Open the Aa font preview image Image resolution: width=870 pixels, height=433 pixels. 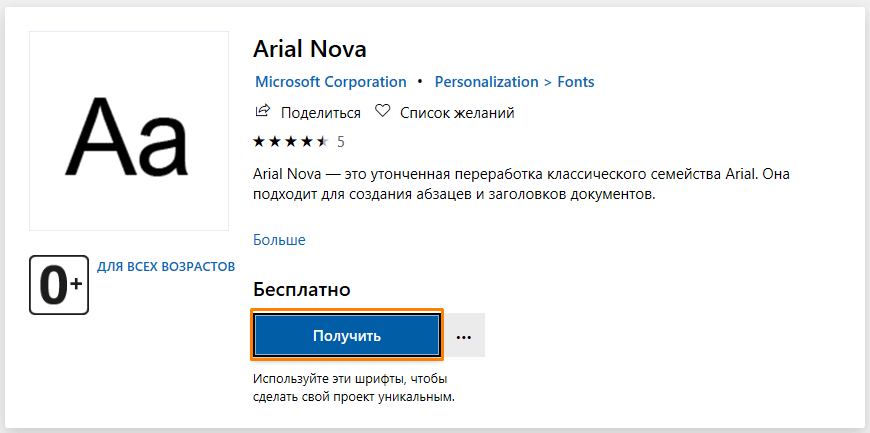(x=129, y=131)
